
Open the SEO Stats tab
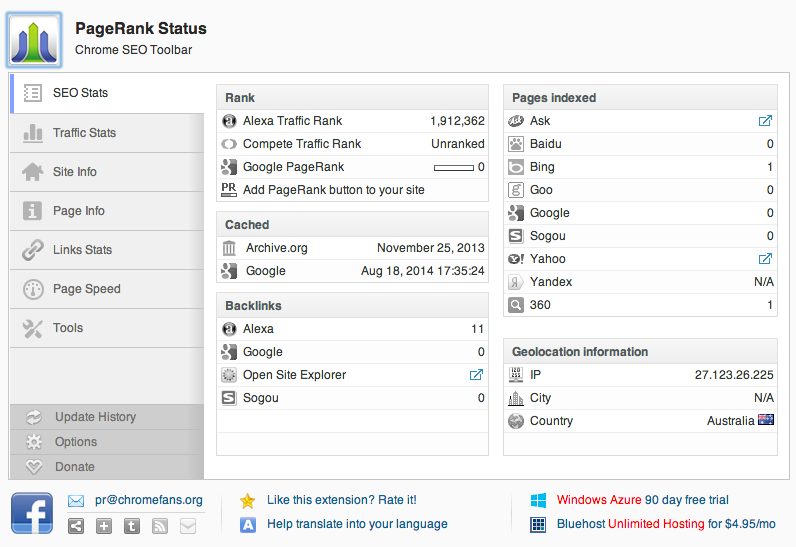107,93
